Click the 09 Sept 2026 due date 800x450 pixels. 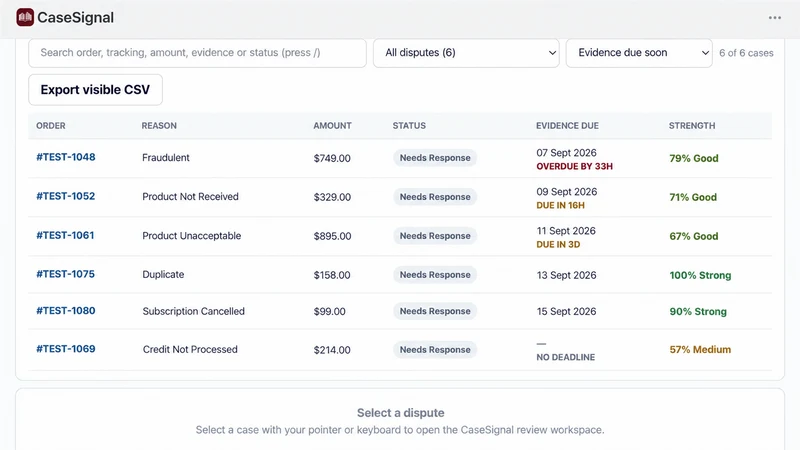click(566, 192)
